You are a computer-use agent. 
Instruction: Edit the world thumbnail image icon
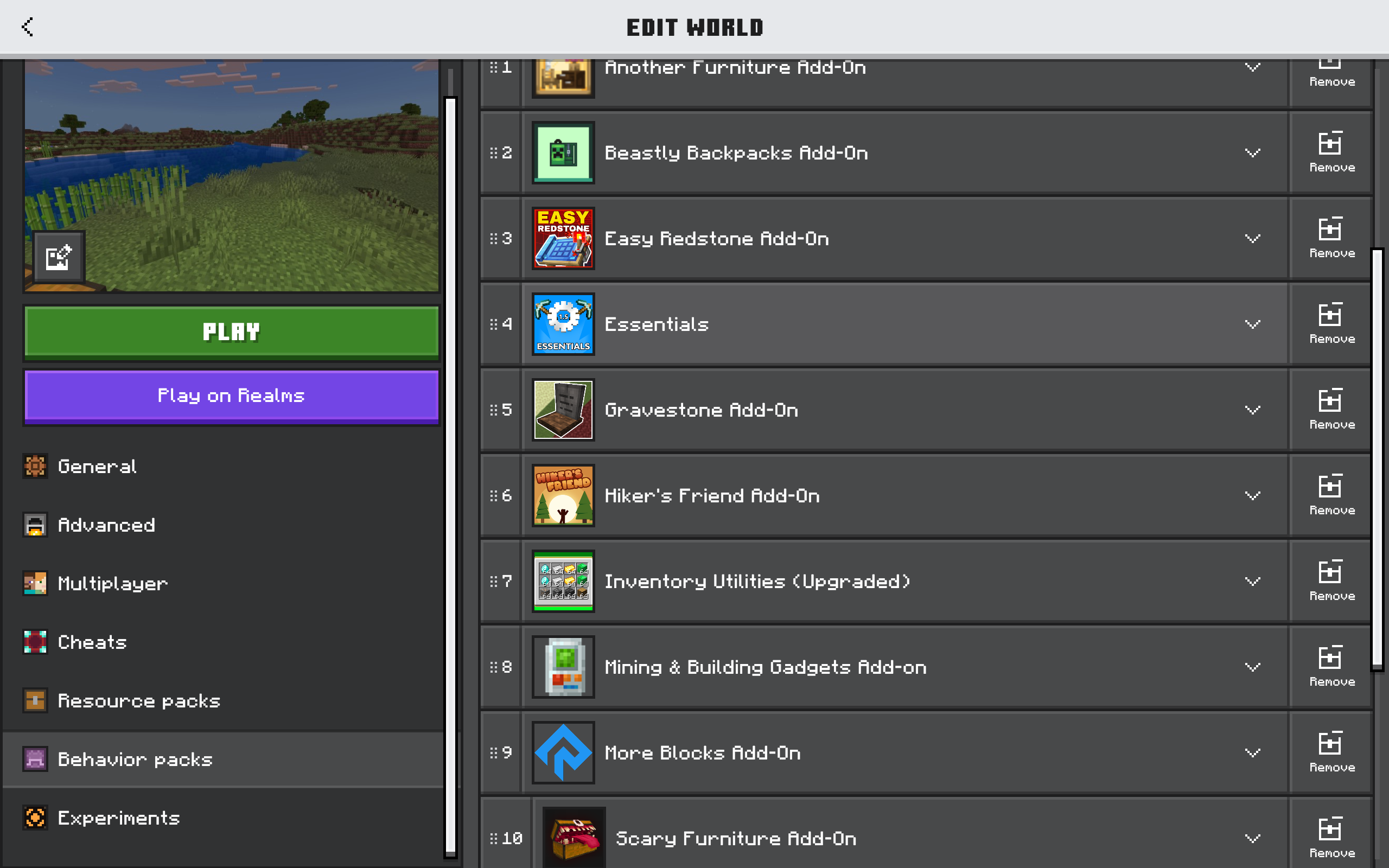coord(59,257)
